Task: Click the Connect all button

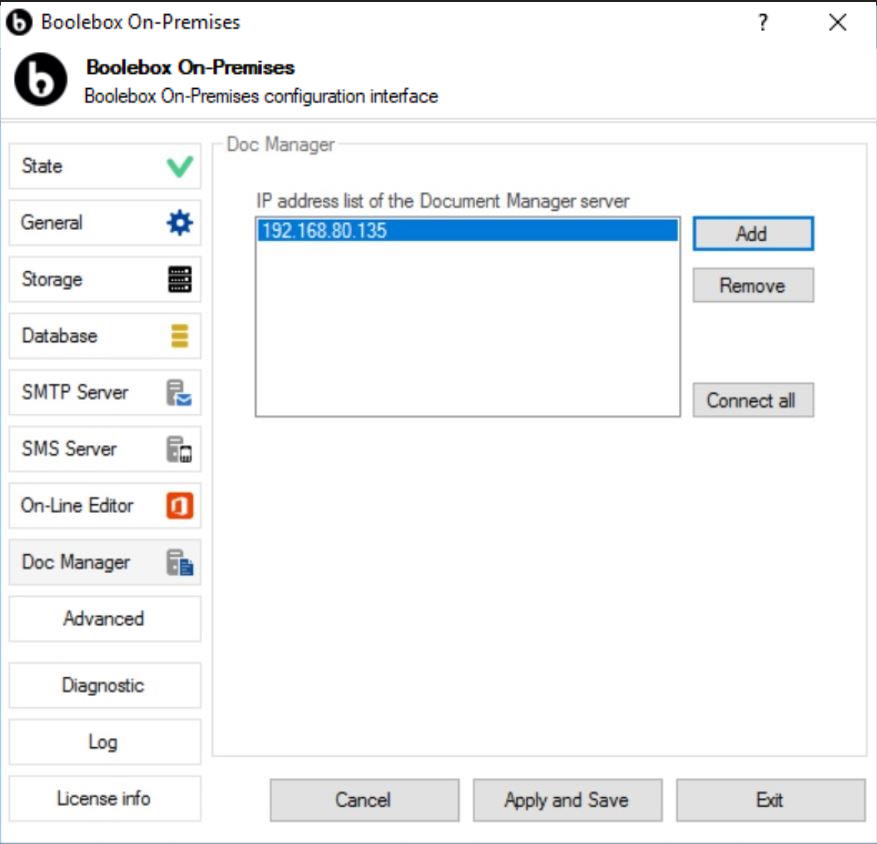Action: pyautogui.click(x=753, y=400)
